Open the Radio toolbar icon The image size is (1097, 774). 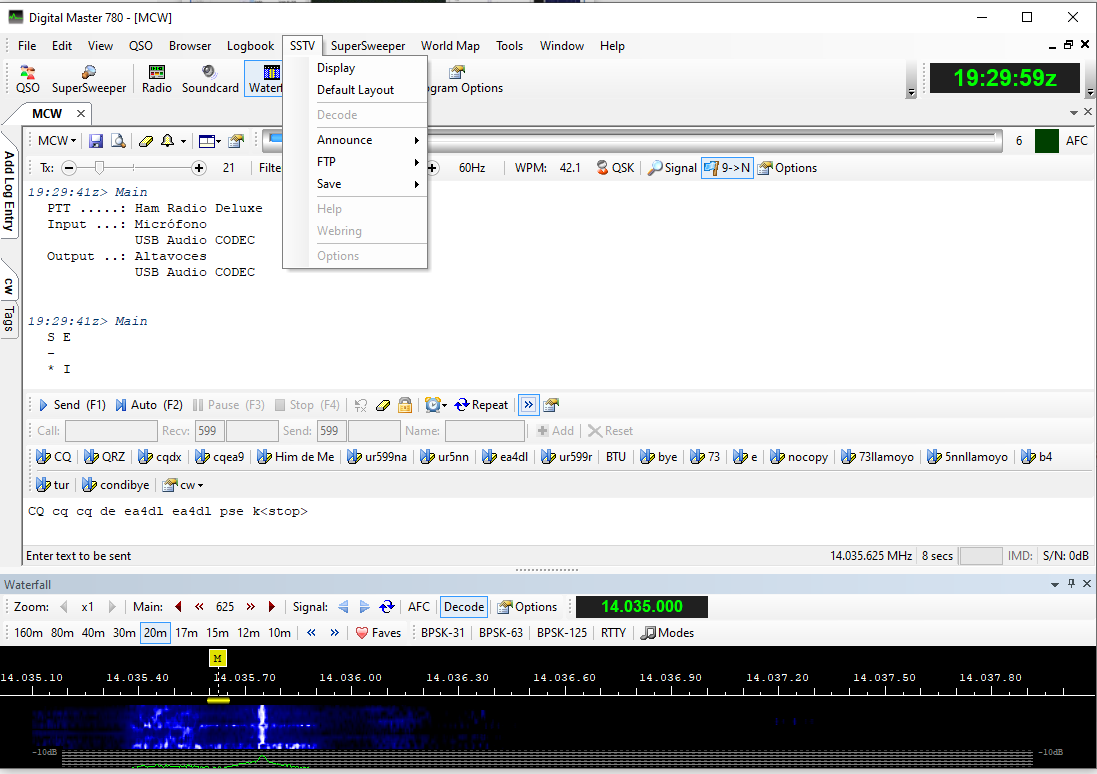pos(157,79)
